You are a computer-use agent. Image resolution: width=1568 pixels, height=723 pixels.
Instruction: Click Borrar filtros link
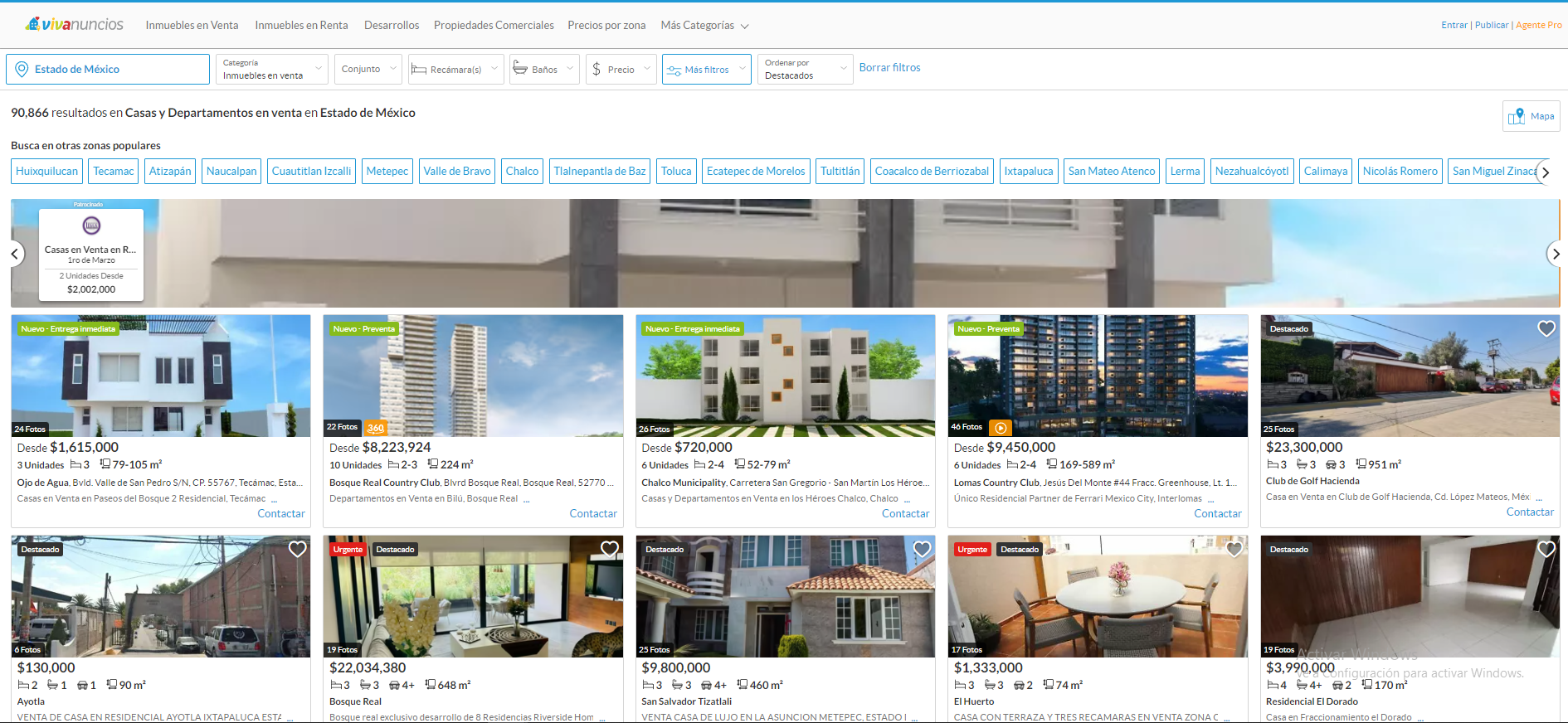point(889,68)
